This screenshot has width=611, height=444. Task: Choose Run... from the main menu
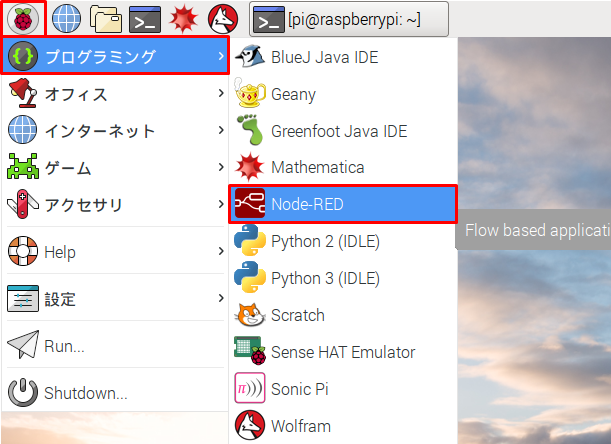64,346
